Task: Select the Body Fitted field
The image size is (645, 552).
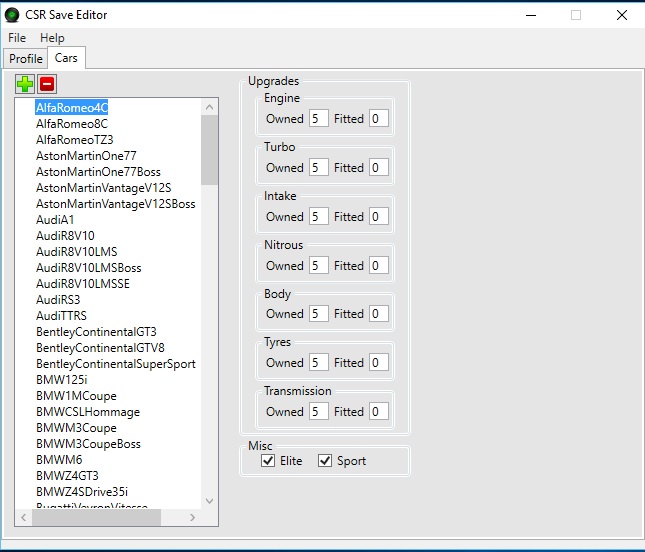Action: (378, 314)
